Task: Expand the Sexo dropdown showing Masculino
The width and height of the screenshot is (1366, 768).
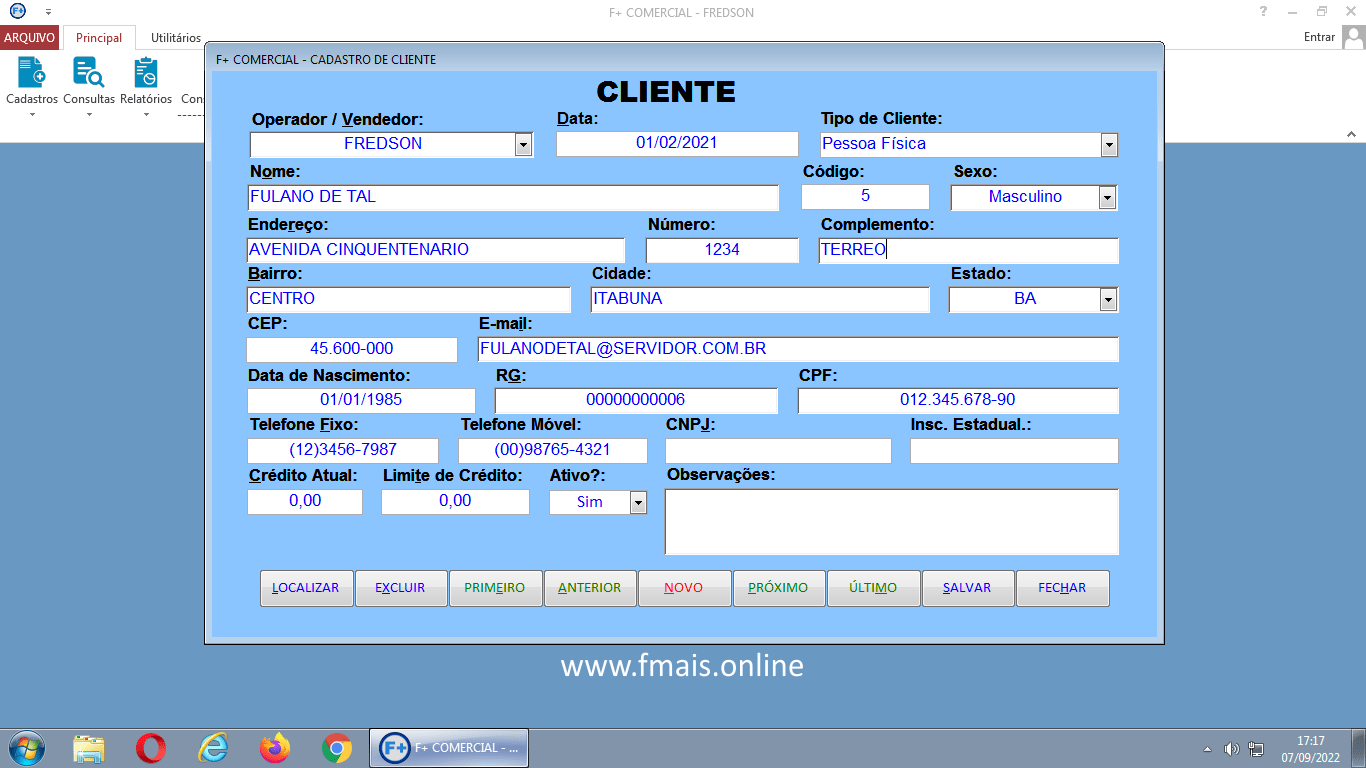Action: [x=1108, y=197]
